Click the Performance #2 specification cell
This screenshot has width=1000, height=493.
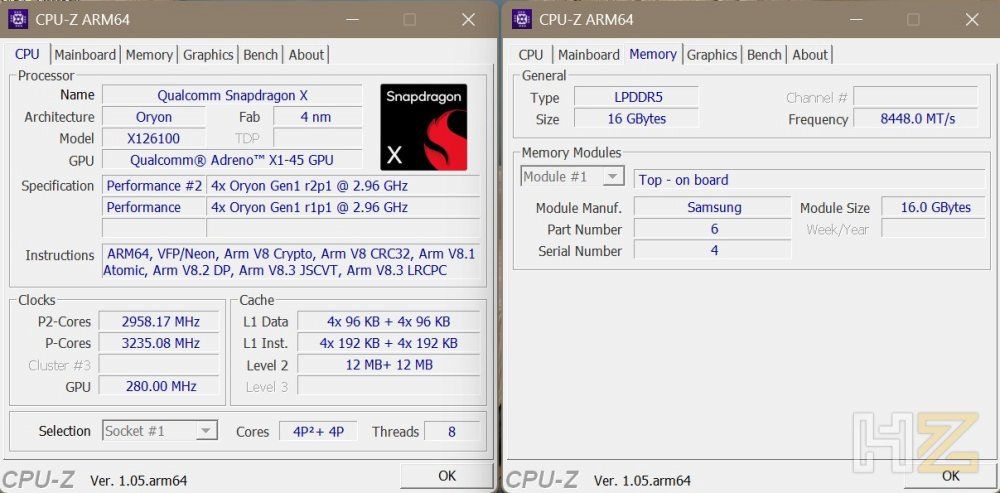click(x=154, y=186)
